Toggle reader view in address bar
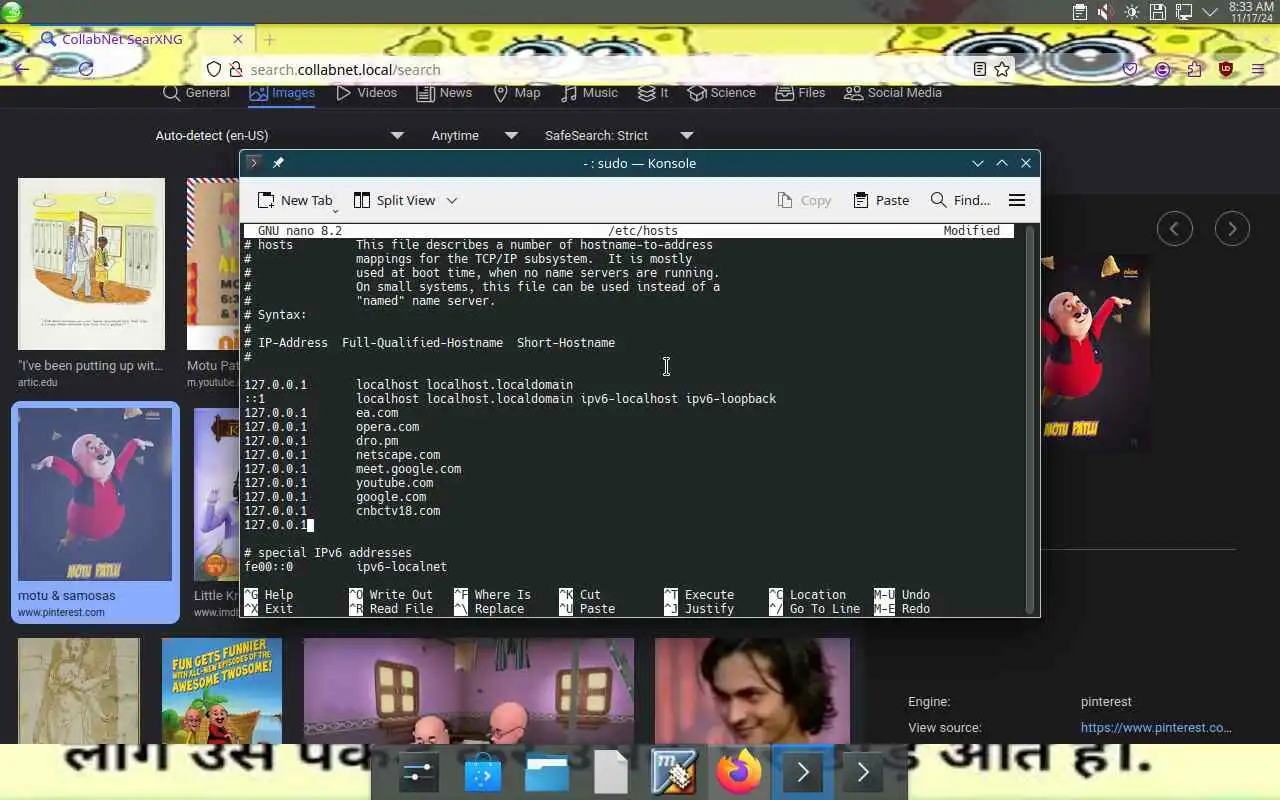 pyautogui.click(x=980, y=69)
